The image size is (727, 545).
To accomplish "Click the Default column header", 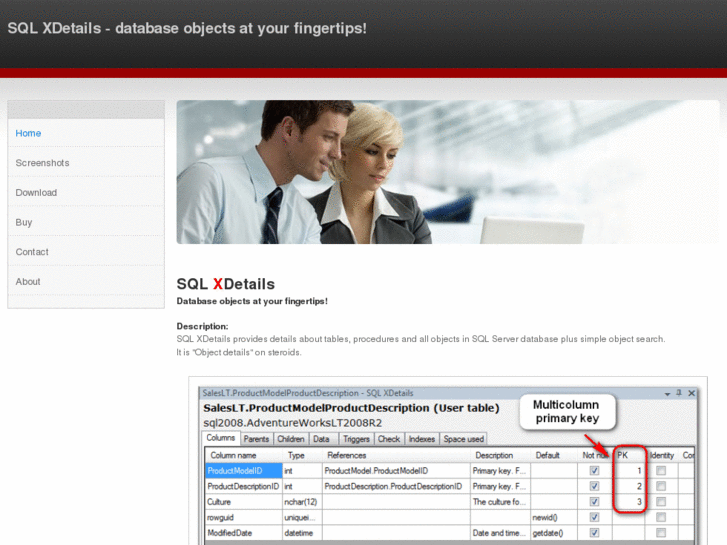I will pos(554,455).
